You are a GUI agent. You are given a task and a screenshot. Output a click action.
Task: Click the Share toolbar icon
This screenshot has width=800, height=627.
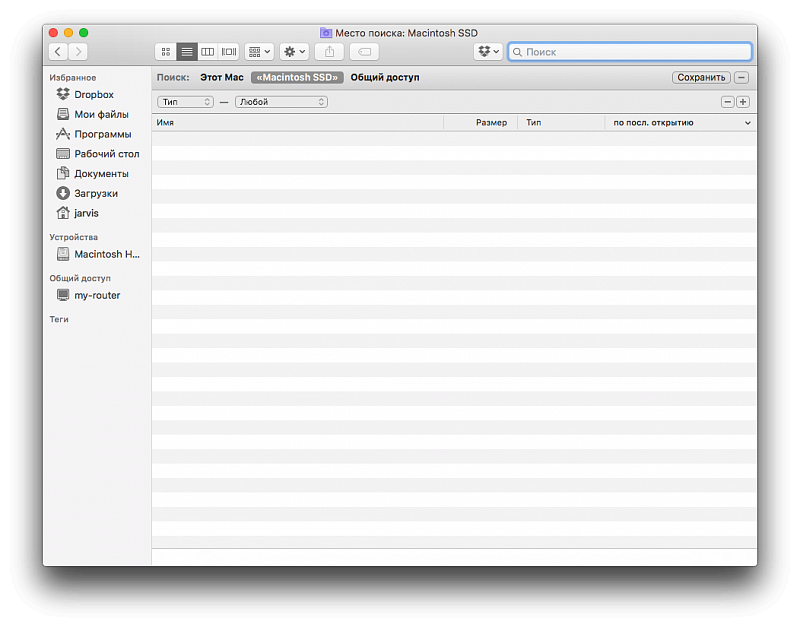tap(329, 51)
